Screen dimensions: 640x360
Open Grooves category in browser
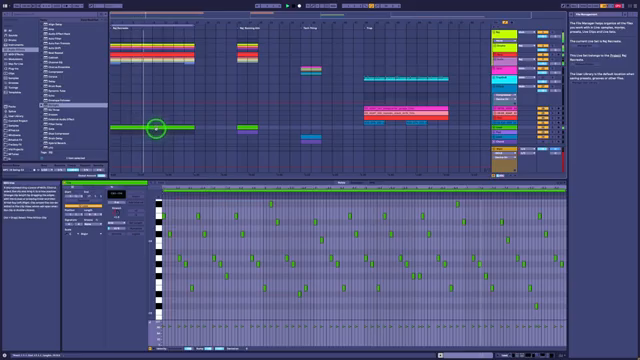(13, 83)
